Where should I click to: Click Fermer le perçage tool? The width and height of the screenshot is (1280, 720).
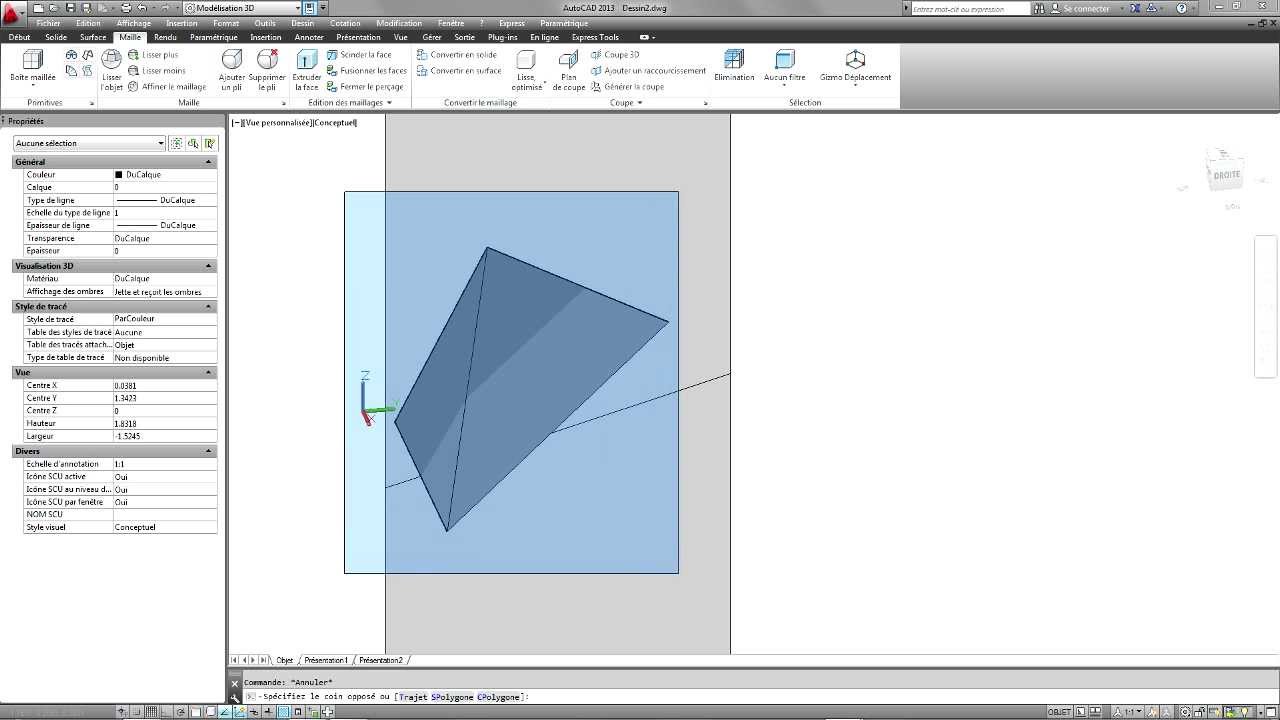[365, 87]
